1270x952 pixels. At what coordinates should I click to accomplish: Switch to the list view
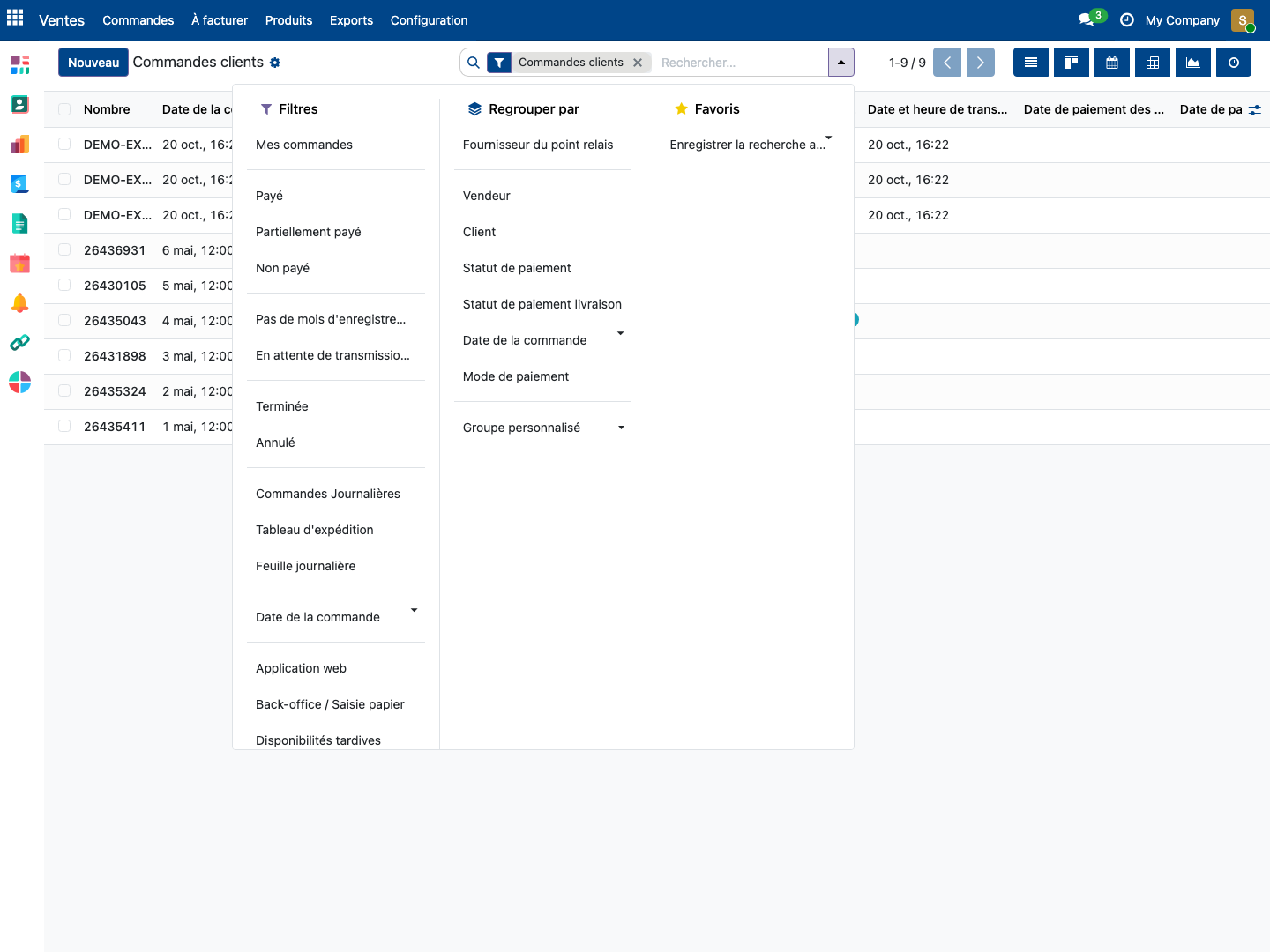[1031, 63]
